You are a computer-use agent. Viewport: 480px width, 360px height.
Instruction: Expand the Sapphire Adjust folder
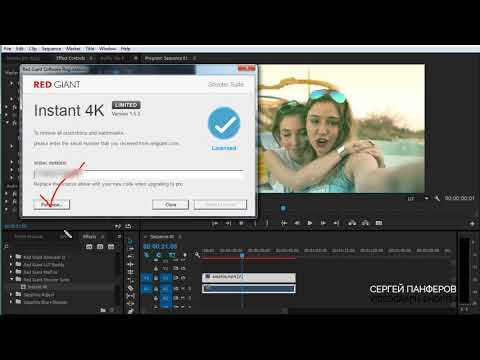click(11, 295)
